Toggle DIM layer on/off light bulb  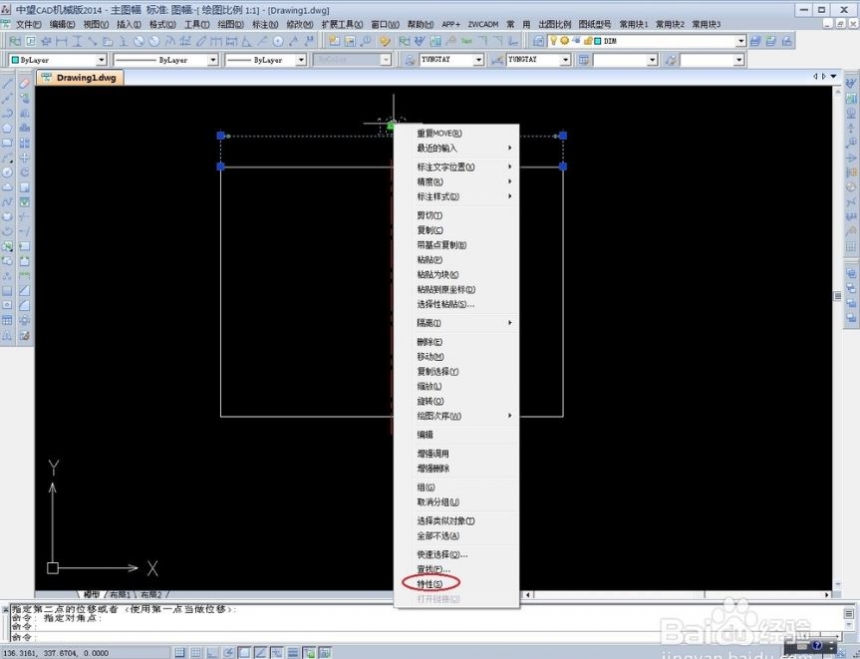(553, 41)
